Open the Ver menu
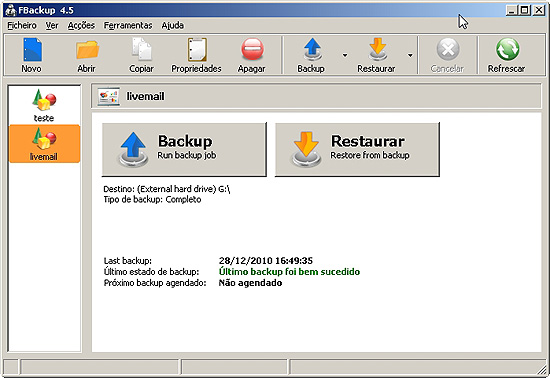Screen dimensions: 550x378 click(x=52, y=25)
